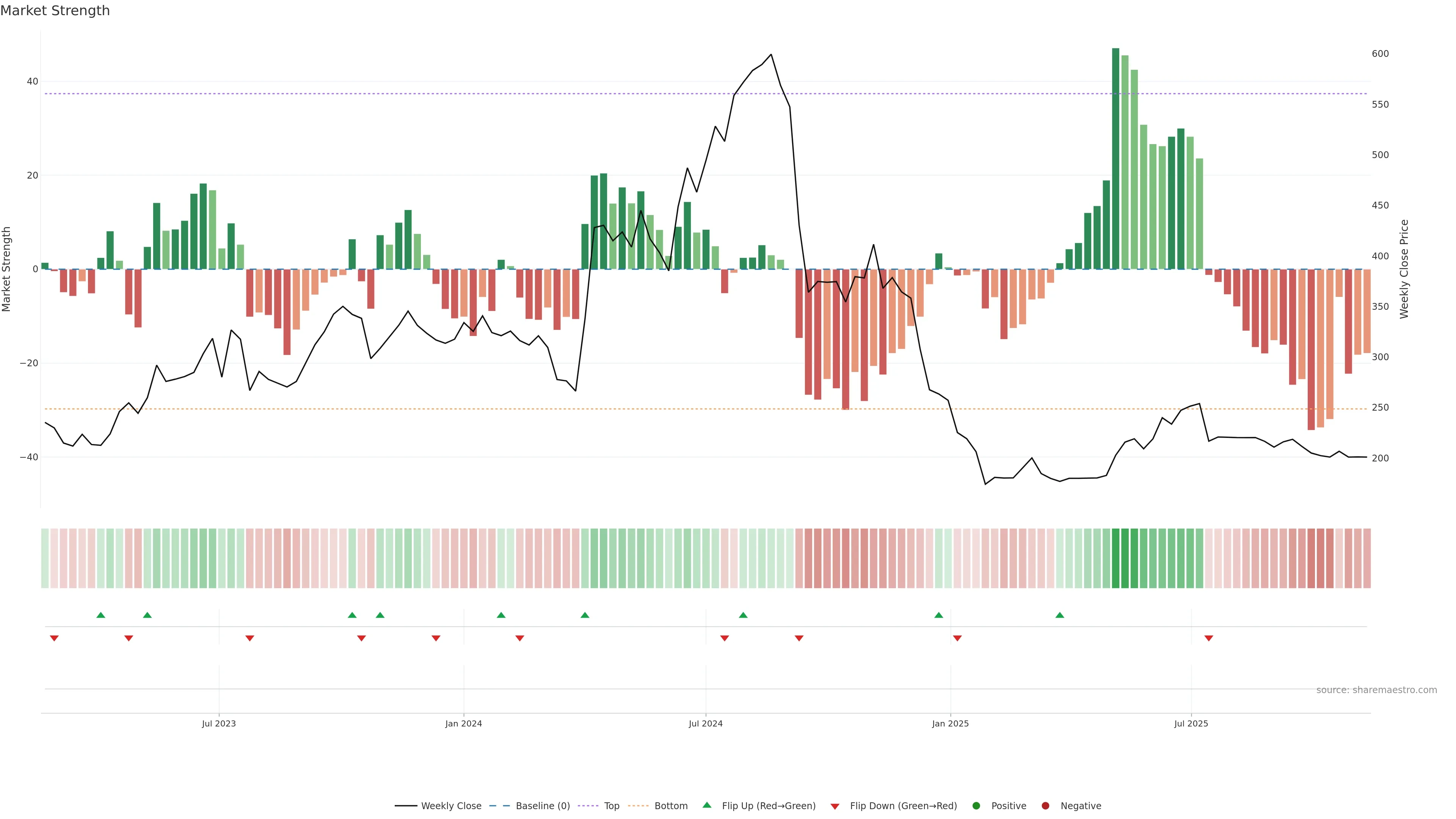1456x819 pixels.
Task: Click the darkest green cell in the heatmap strip
Action: [1115, 558]
